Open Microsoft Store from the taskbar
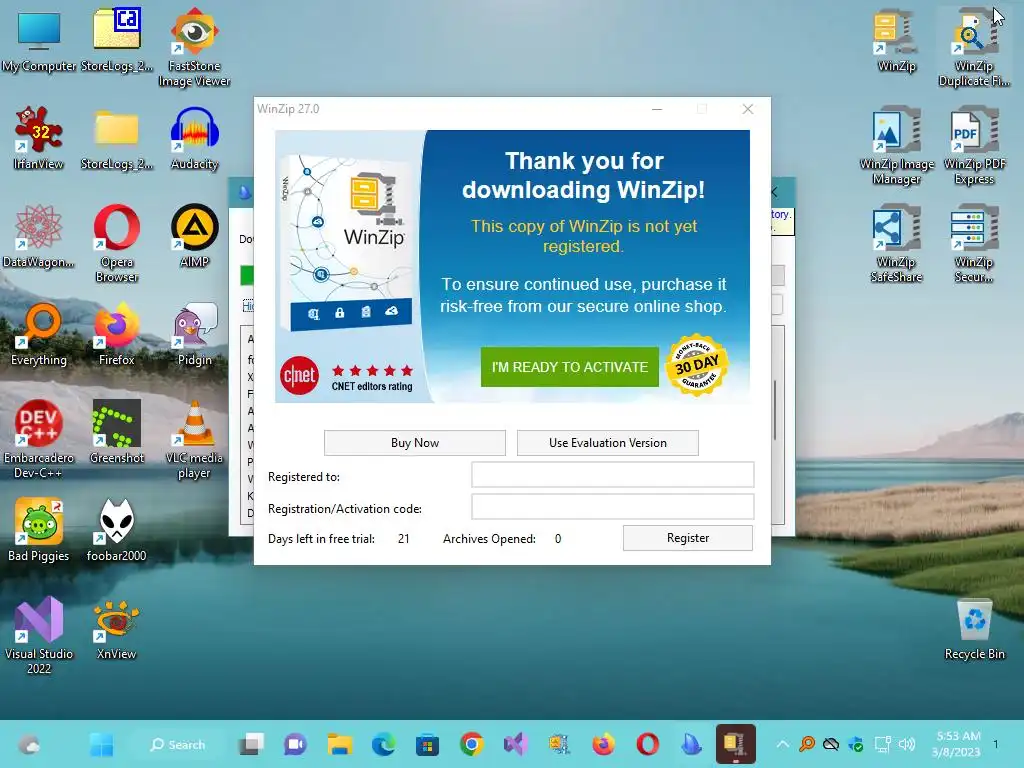Screen dimensions: 1024x768 427,744
